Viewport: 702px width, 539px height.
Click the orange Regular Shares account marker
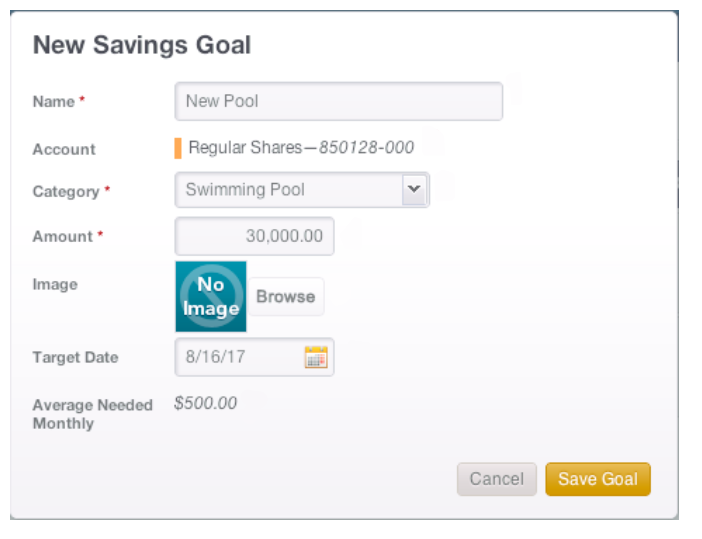178,148
